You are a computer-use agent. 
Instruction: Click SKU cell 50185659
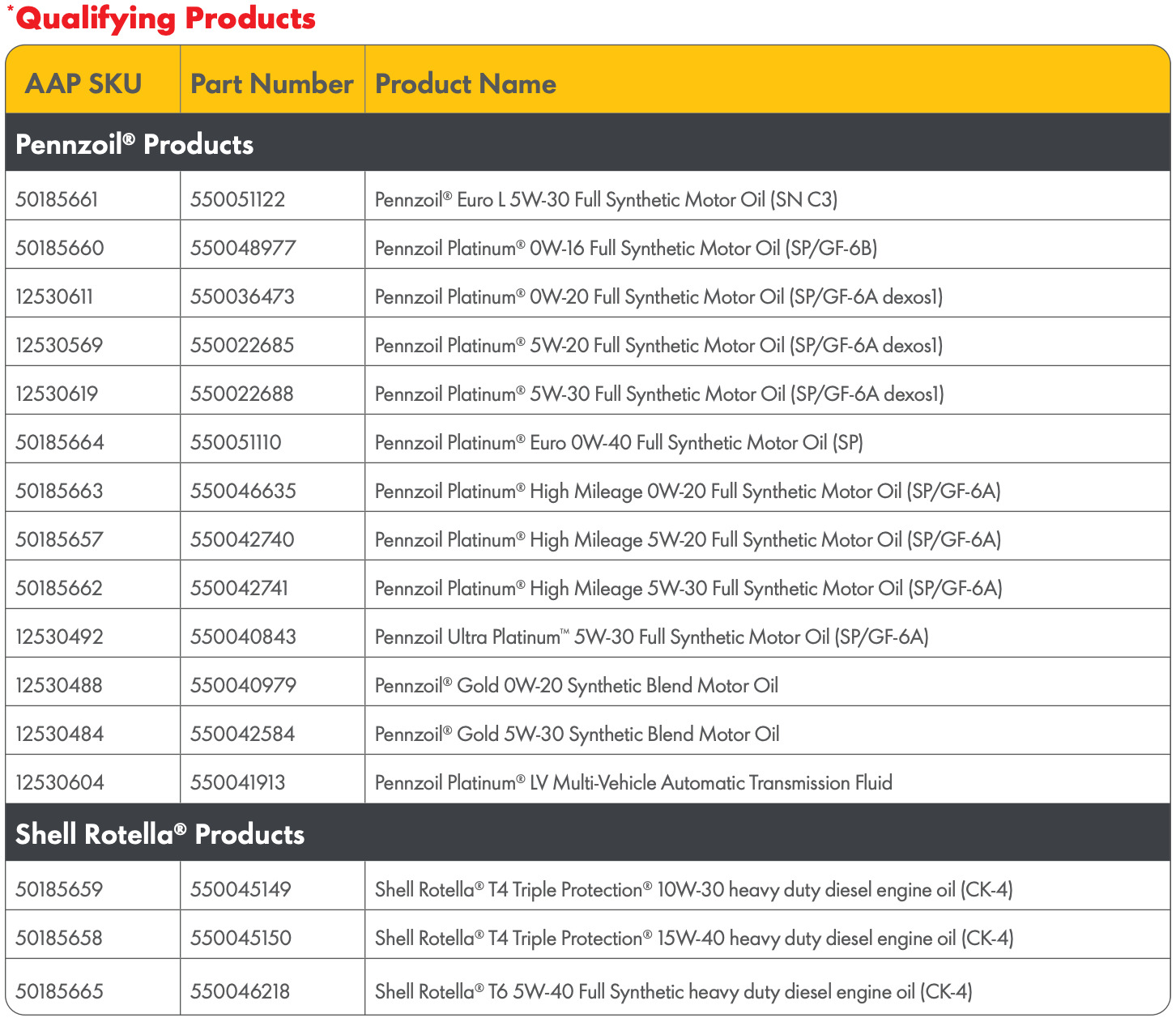(59, 889)
